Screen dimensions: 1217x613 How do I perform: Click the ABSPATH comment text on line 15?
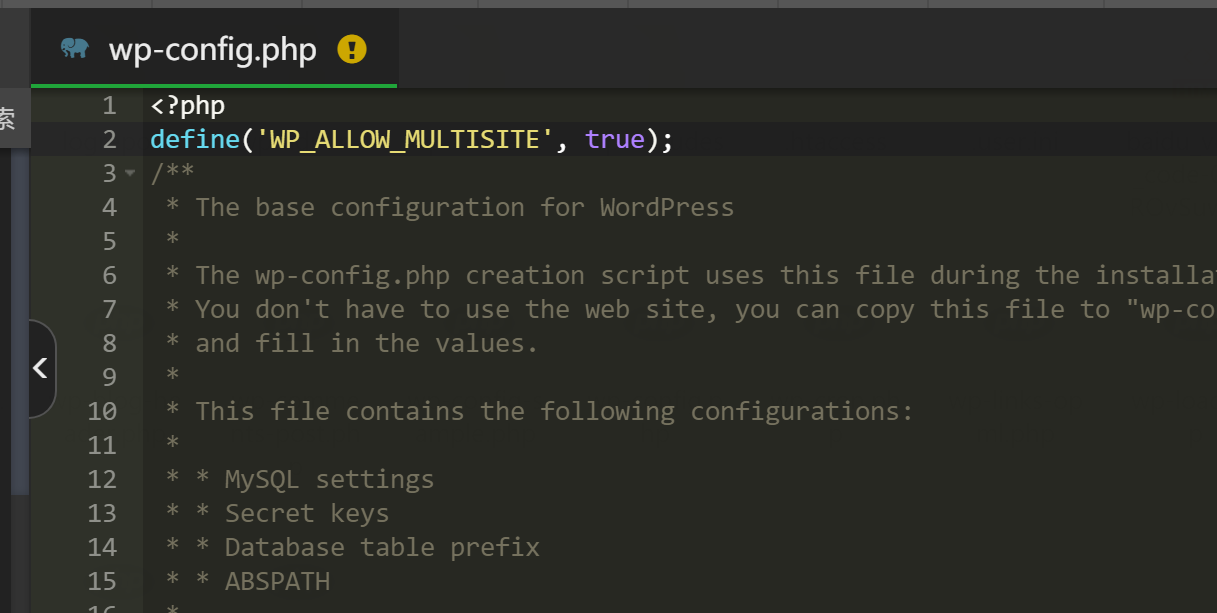(277, 581)
